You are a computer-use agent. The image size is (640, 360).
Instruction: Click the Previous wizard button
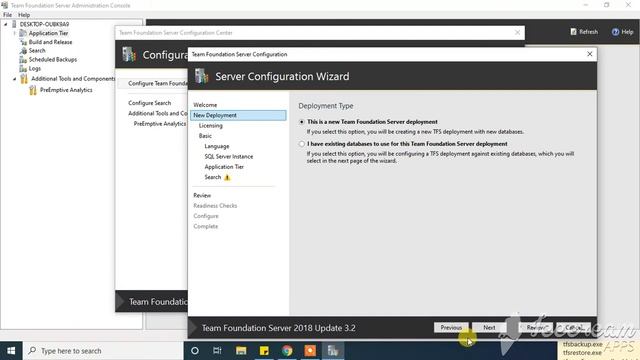[x=451, y=327]
